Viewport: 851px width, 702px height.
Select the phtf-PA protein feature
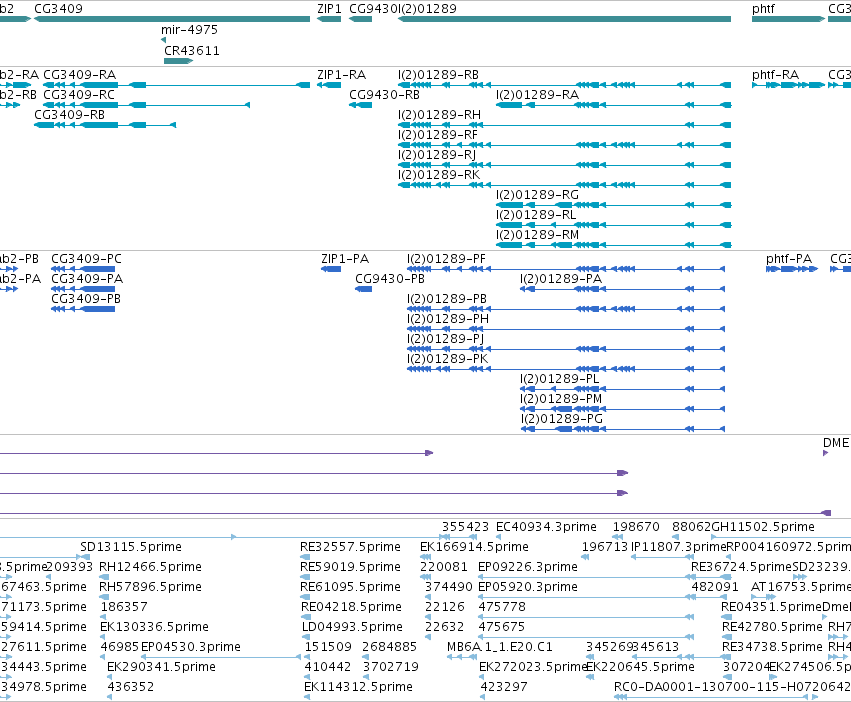click(789, 258)
